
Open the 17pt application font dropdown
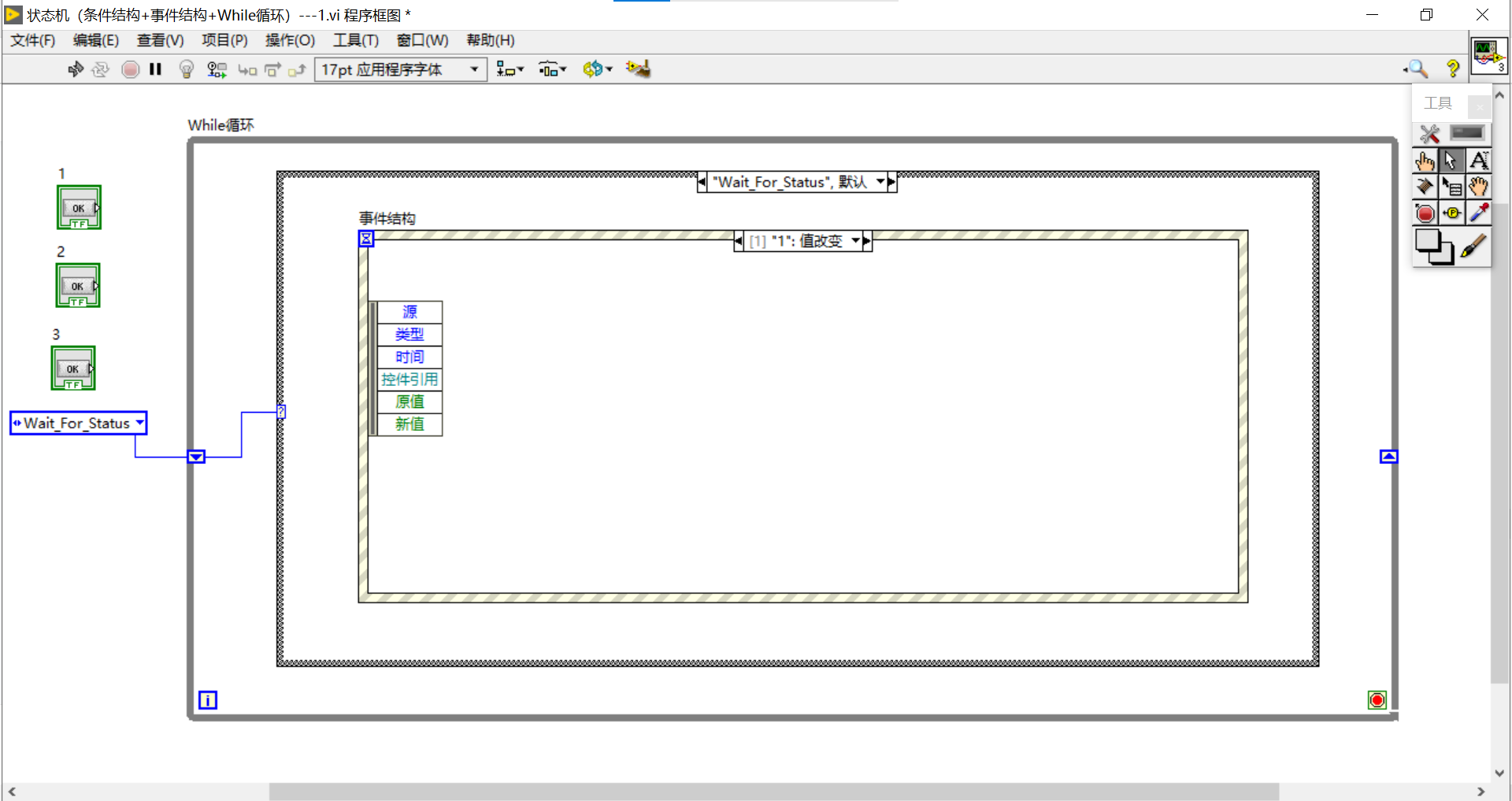point(400,69)
